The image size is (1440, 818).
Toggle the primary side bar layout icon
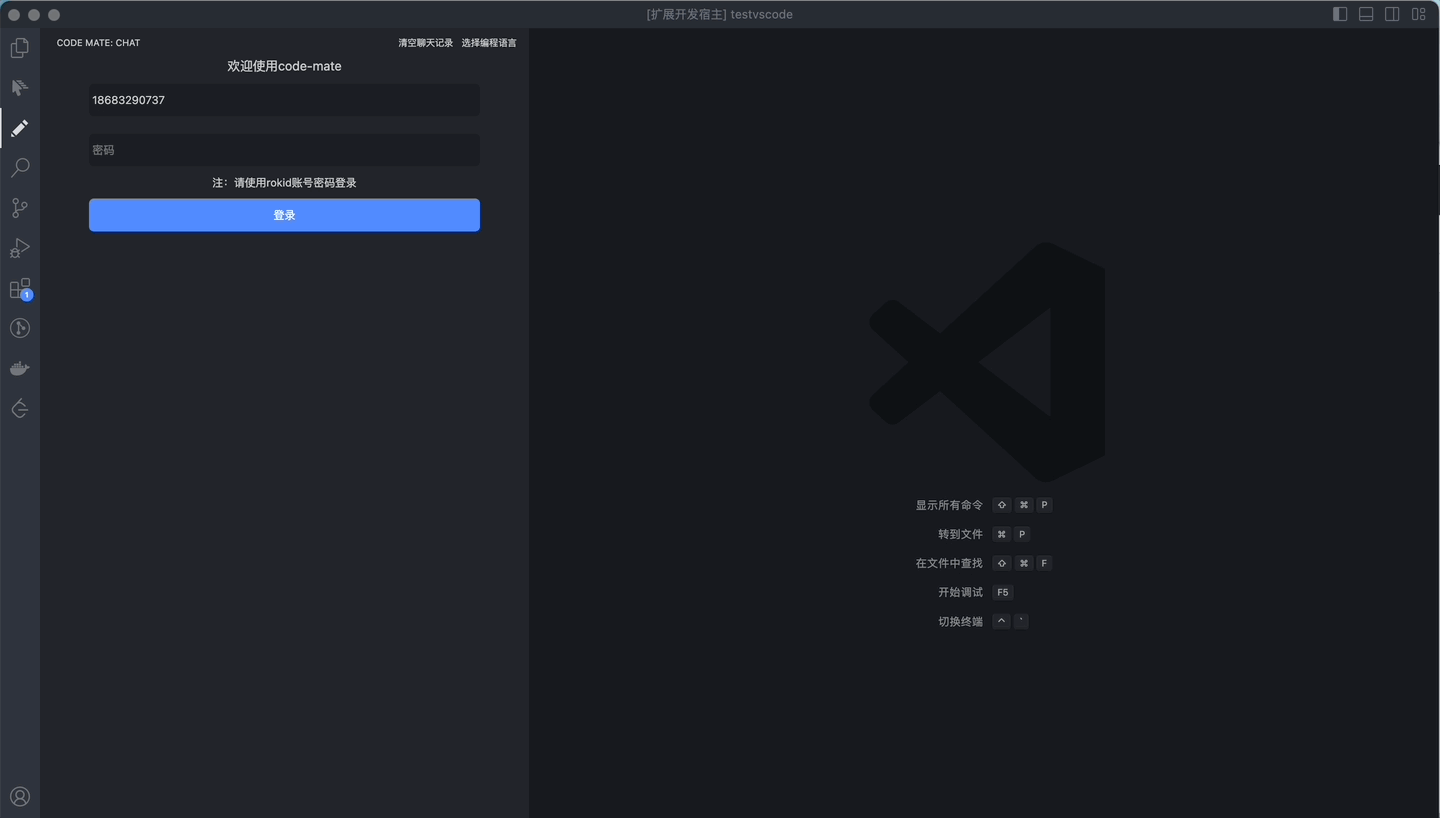(x=1340, y=14)
